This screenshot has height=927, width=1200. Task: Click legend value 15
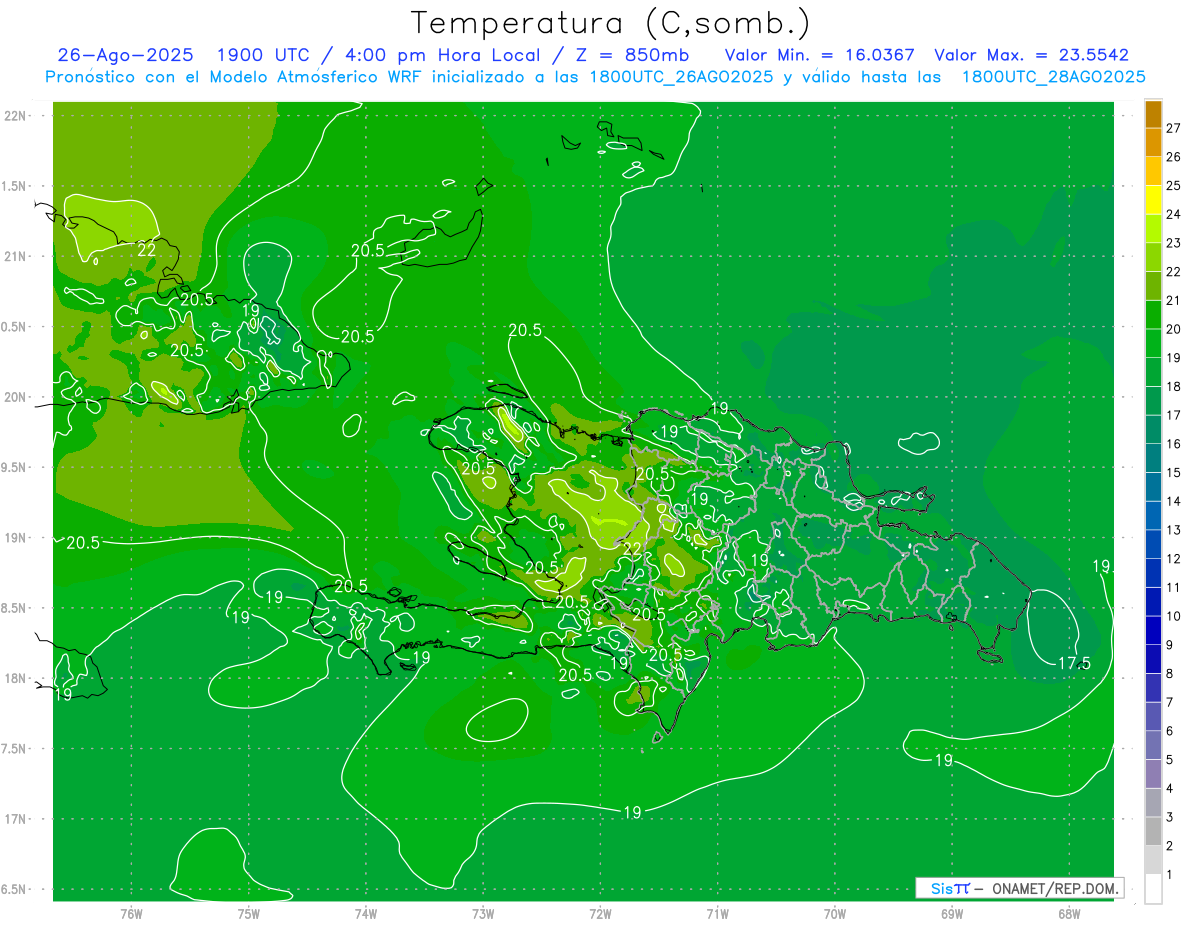(x=1174, y=472)
